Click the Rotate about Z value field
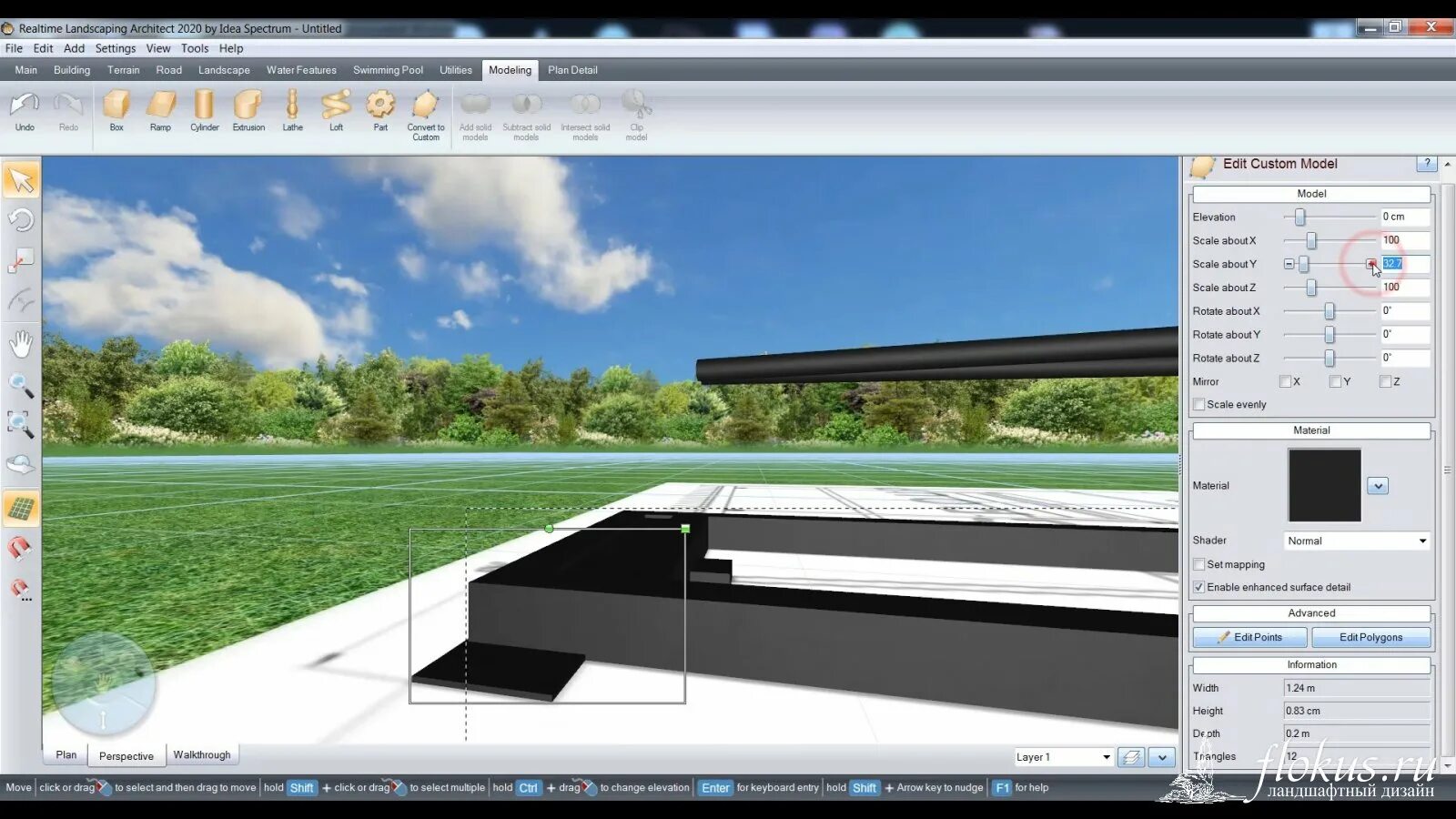 (x=1404, y=358)
